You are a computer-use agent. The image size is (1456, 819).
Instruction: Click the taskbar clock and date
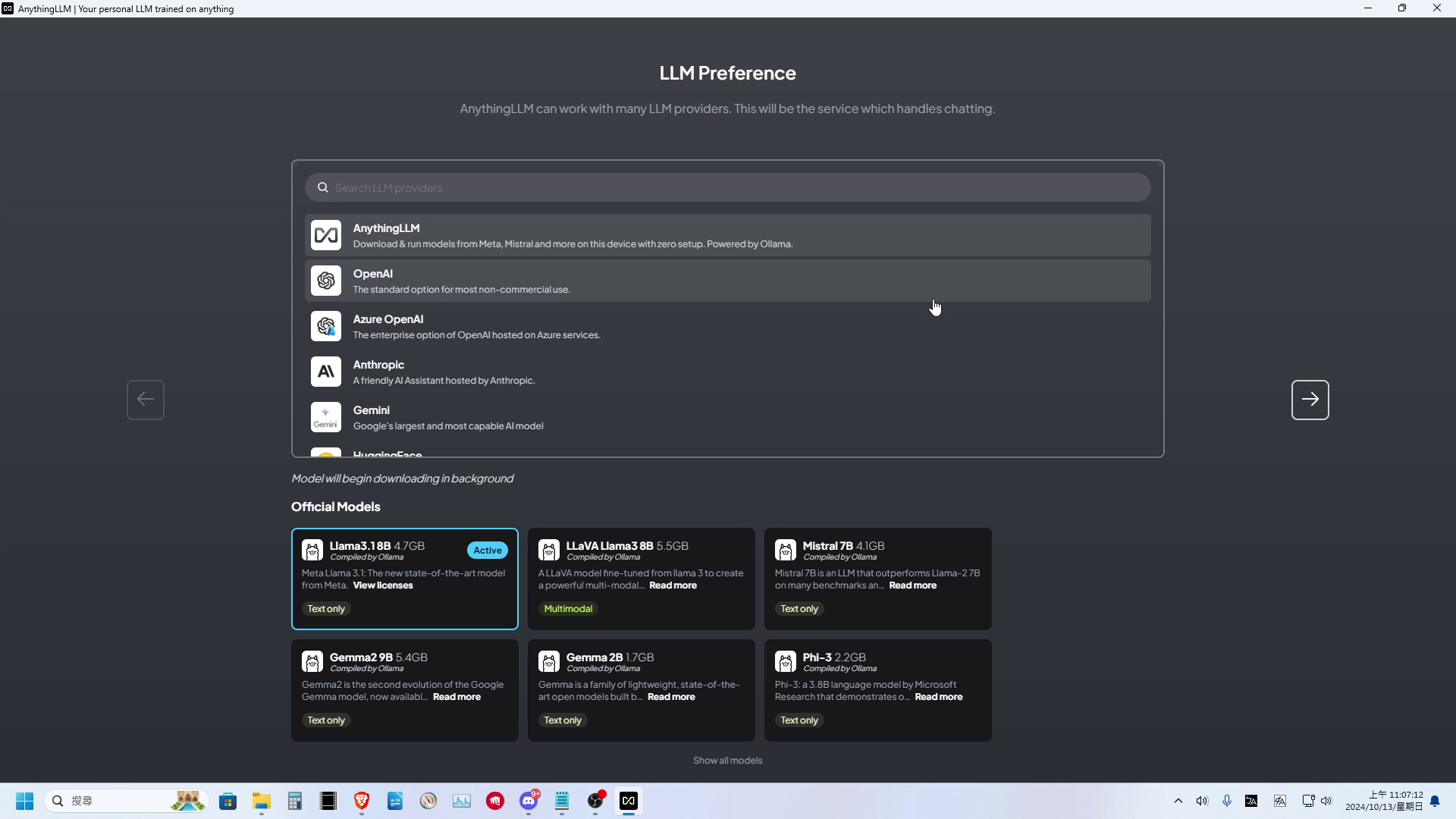1384,801
